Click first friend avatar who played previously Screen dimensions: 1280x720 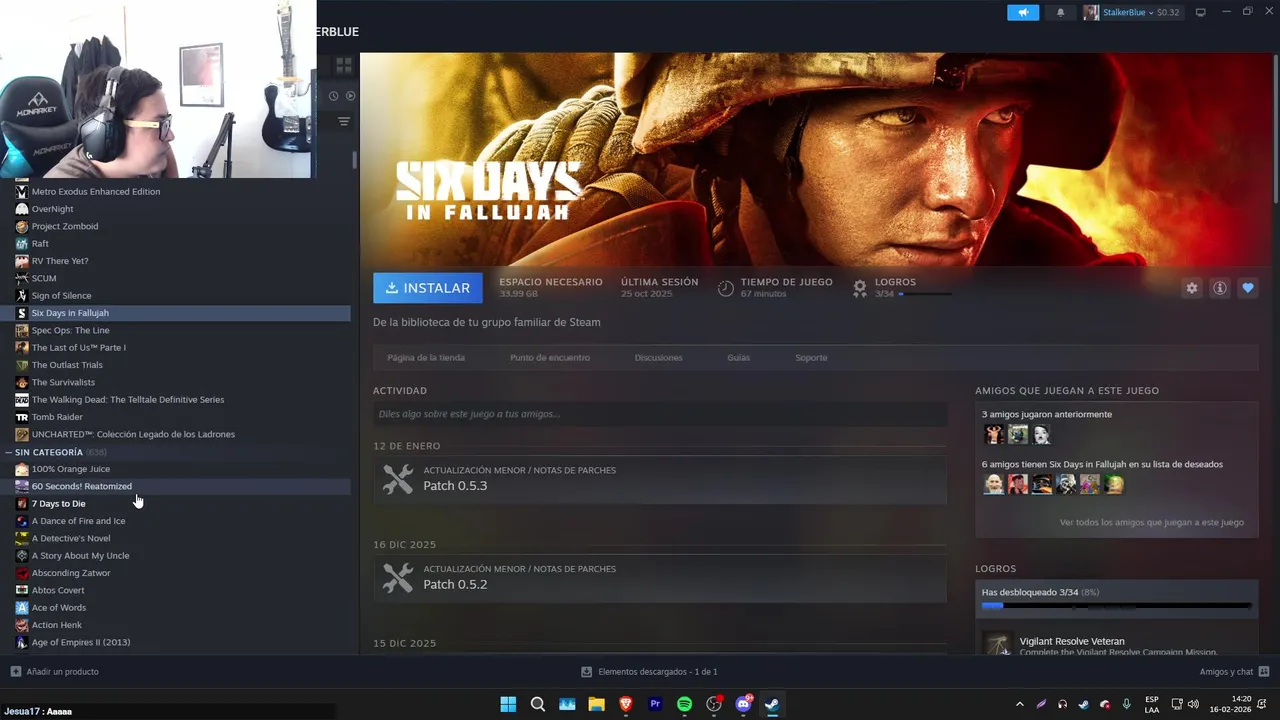pos(994,434)
